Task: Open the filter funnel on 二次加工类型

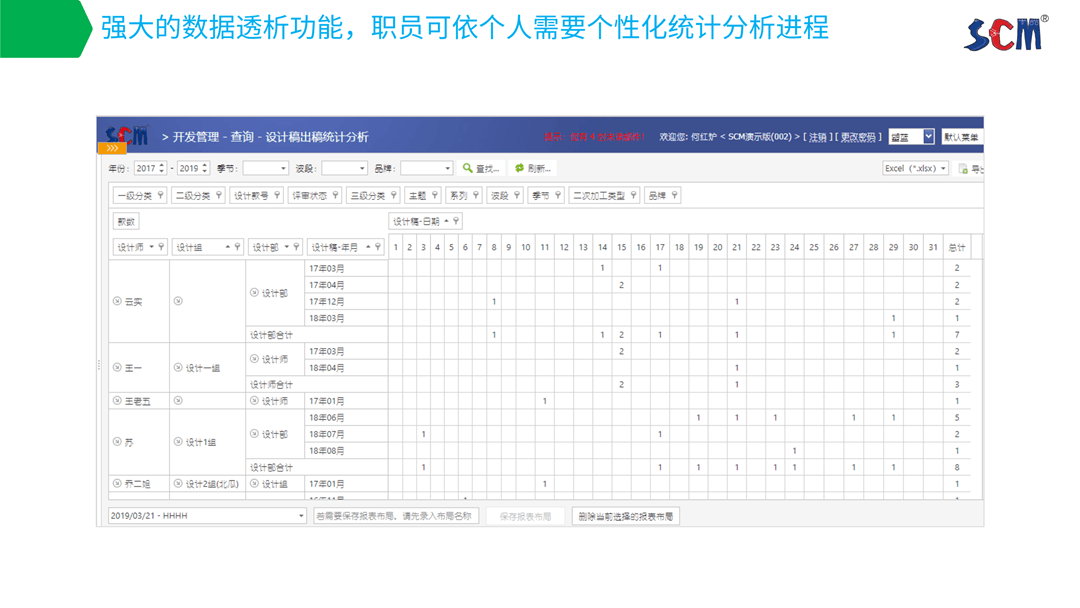Action: pos(633,194)
